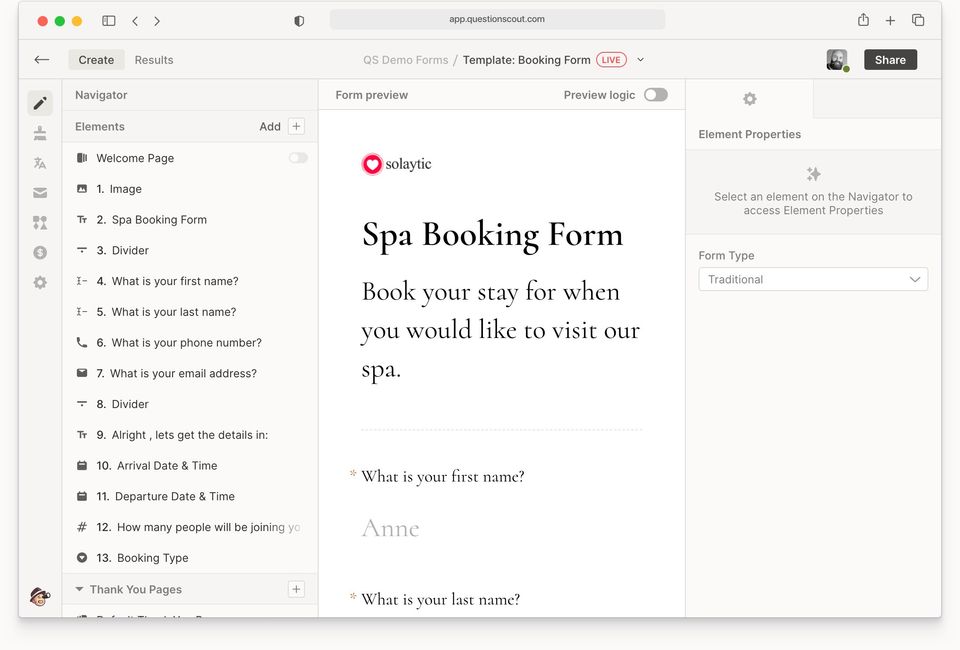Open the payments dollar icon in sidebar
This screenshot has height=650, width=960.
point(40,252)
